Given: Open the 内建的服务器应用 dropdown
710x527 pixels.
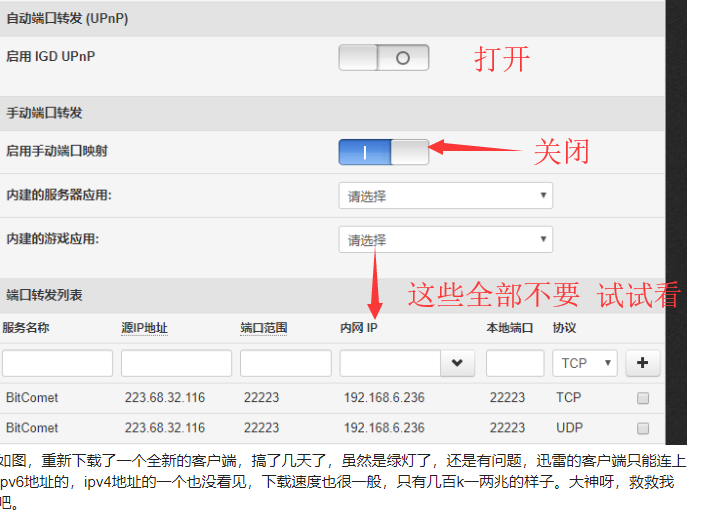Looking at the screenshot, I should click(x=445, y=196).
